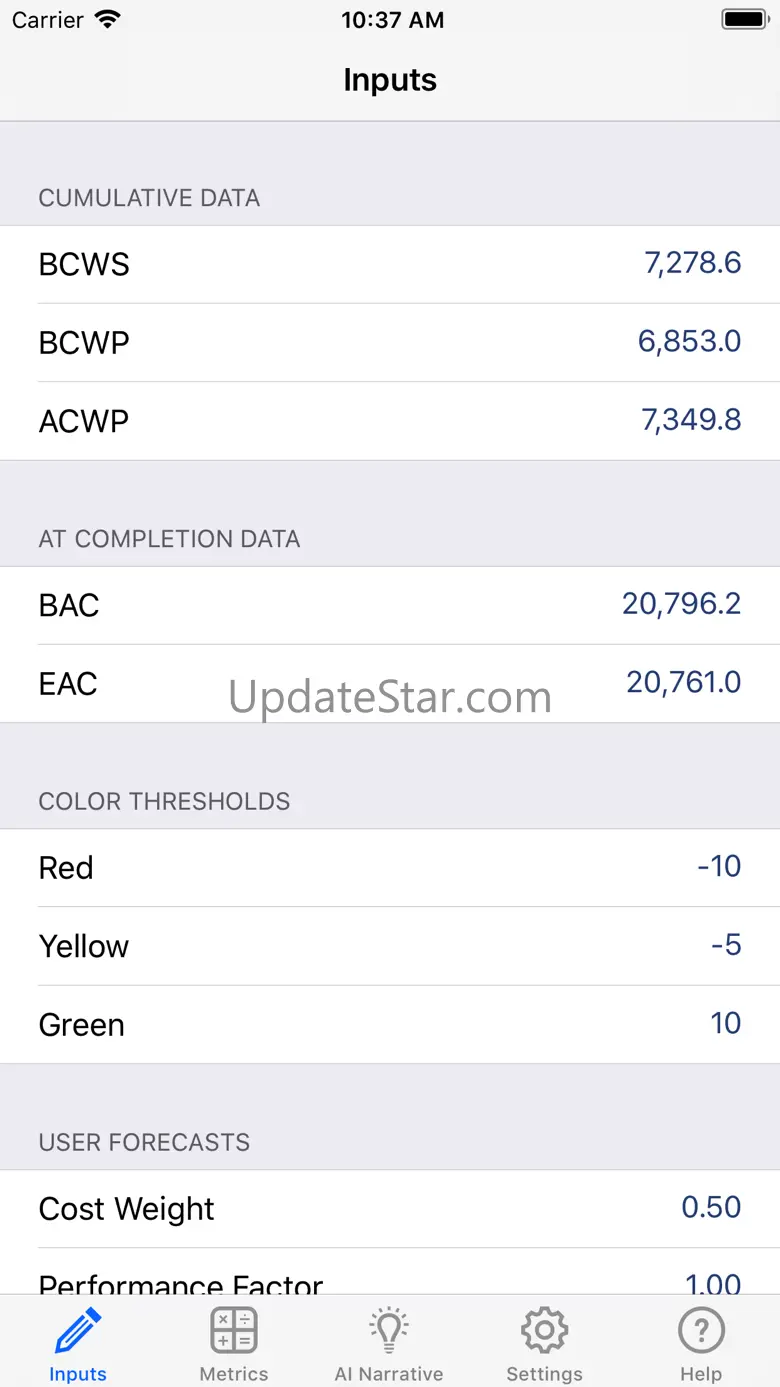
Task: Tap the Wi-Fi status icon
Action: (x=106, y=20)
